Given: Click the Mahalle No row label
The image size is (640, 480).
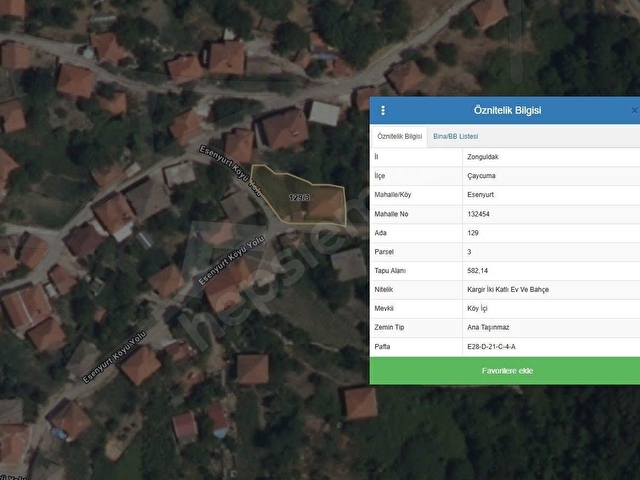Looking at the screenshot, I should click(391, 214).
